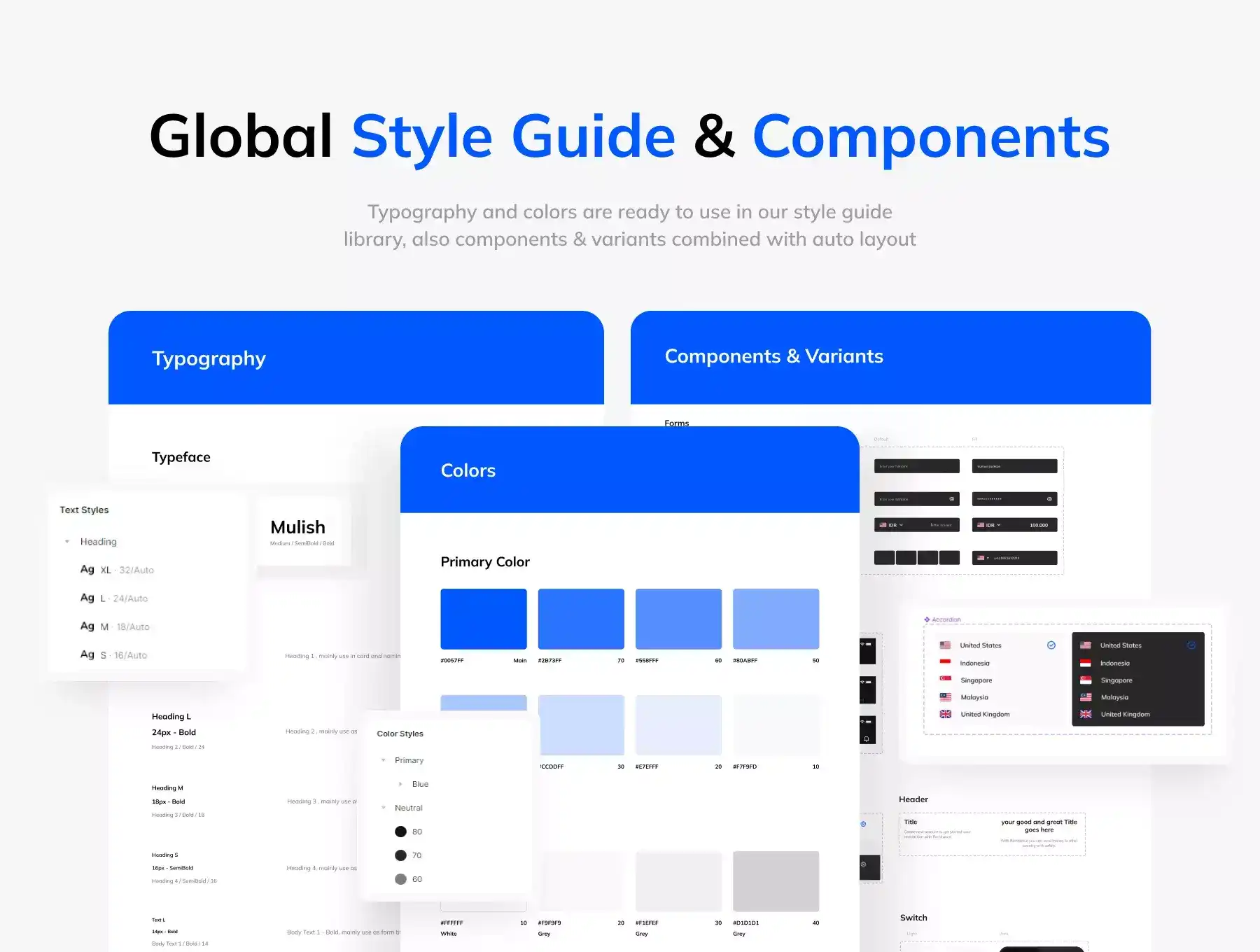This screenshot has width=1260, height=952.
Task: Select Indonesia in the dark accordion list
Action: pos(1114,663)
